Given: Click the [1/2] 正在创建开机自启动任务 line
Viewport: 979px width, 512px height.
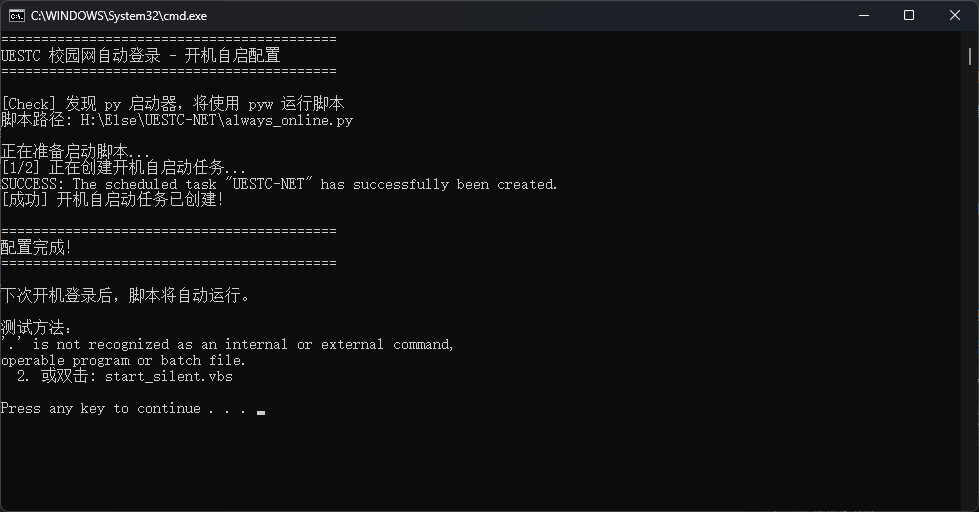Looking at the screenshot, I should pyautogui.click(x=124, y=167).
